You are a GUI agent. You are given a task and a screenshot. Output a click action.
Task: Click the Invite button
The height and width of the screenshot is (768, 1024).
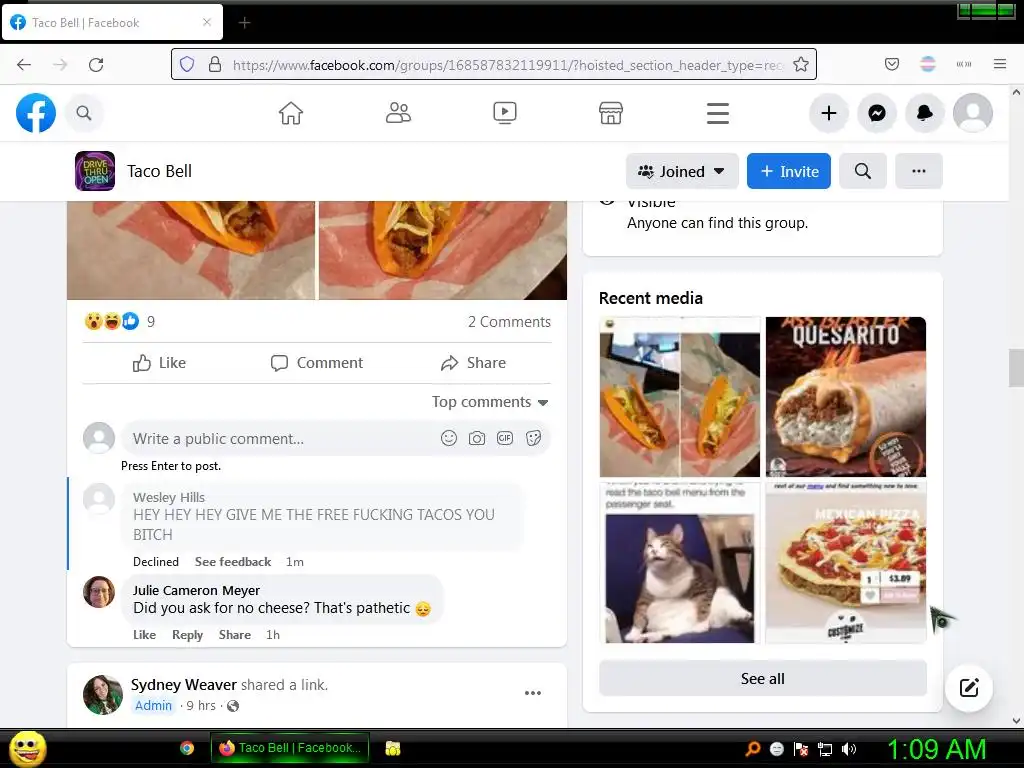coord(789,171)
